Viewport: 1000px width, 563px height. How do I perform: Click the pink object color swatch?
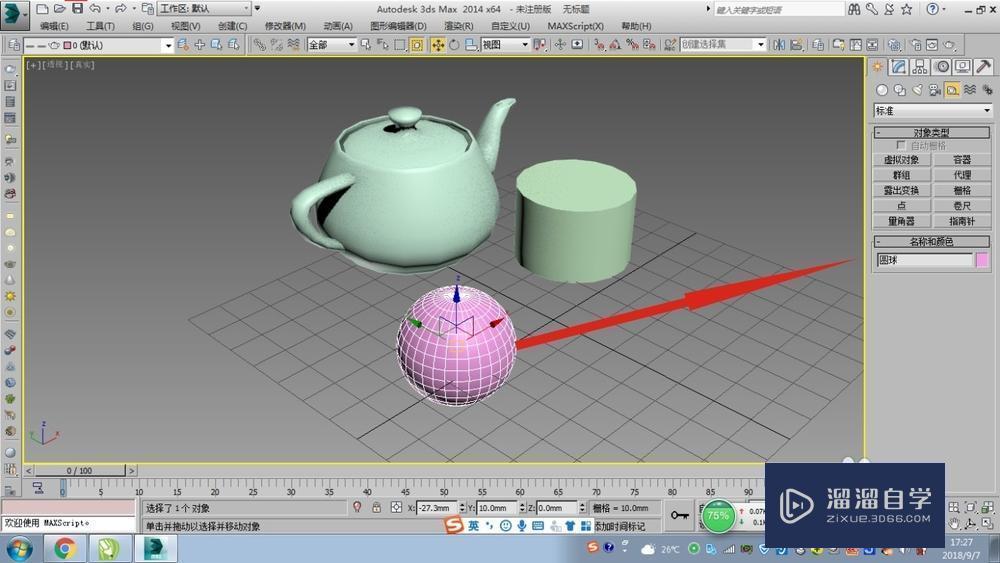982,260
